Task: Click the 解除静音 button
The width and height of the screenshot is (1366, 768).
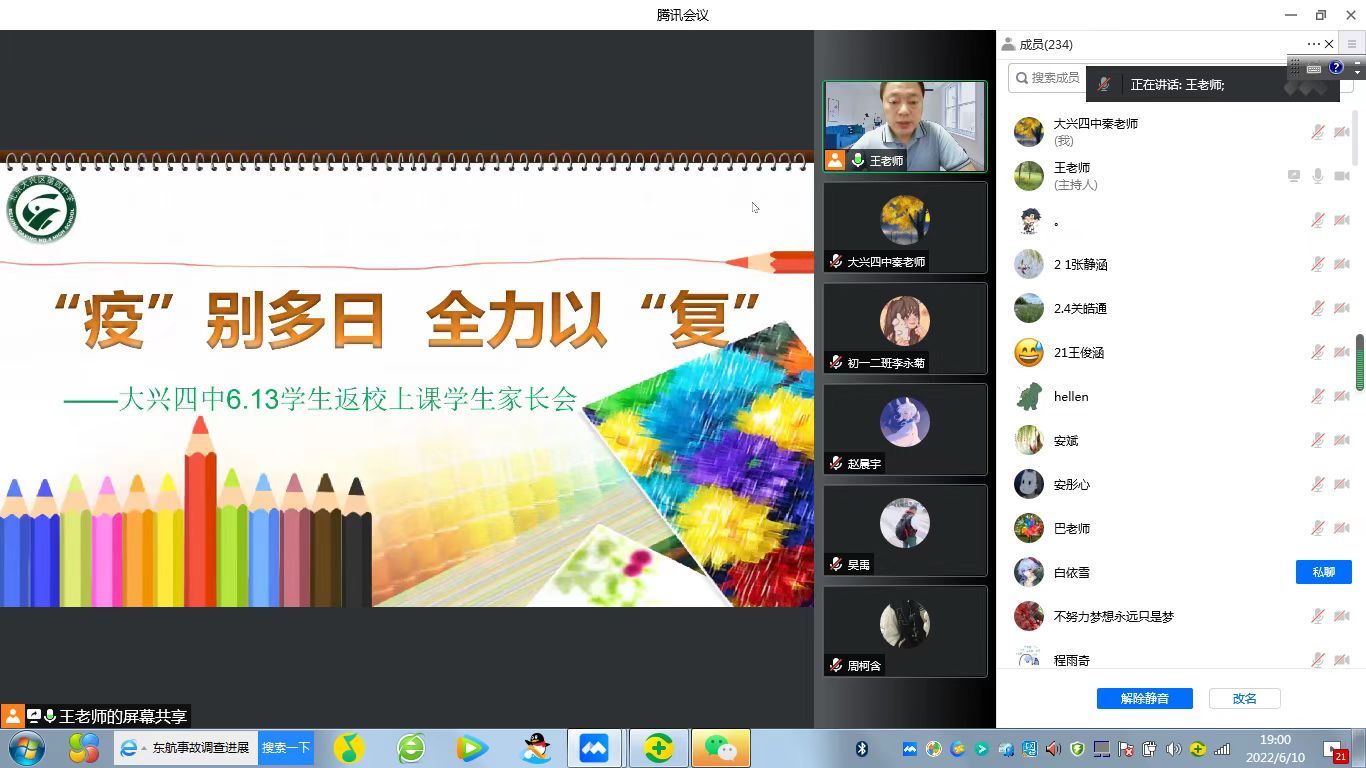Action: pos(1144,698)
